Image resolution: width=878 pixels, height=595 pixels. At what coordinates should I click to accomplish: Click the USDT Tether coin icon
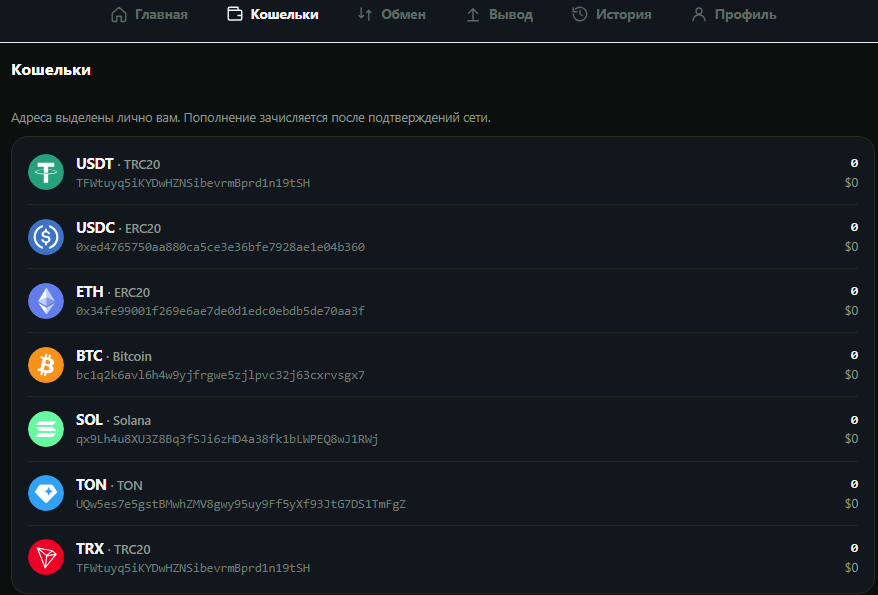[x=46, y=172]
